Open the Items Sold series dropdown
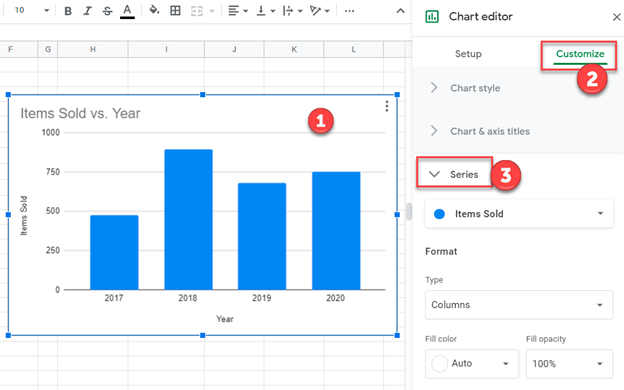624x390 pixels. pyautogui.click(x=519, y=214)
